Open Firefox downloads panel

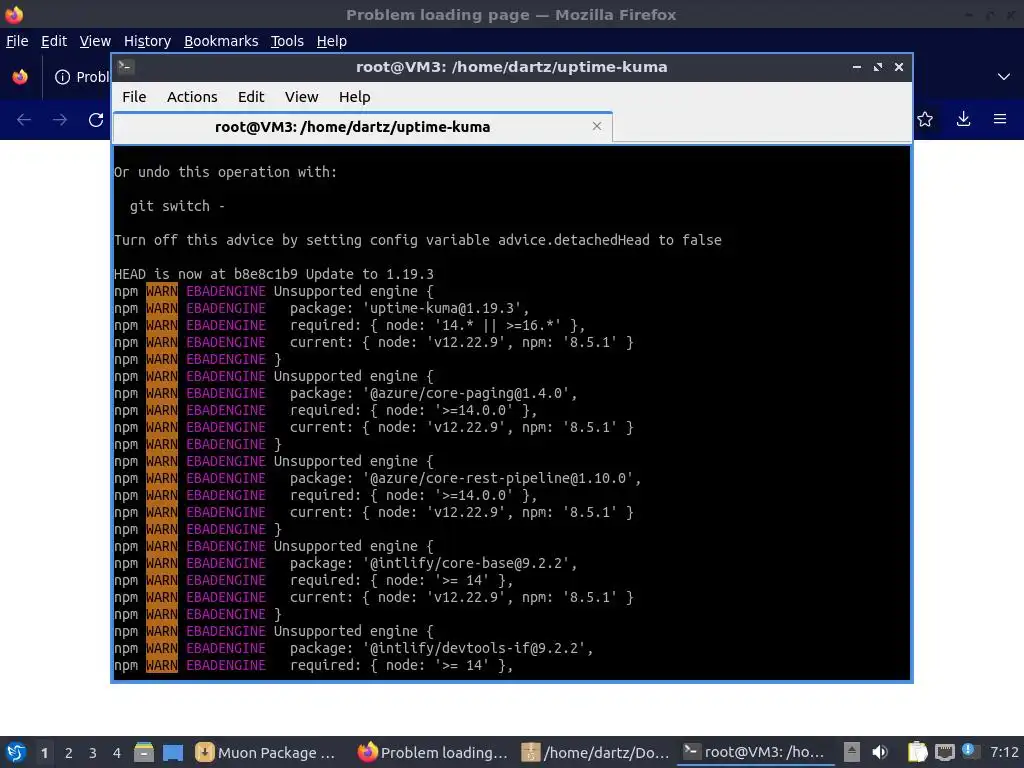coord(963,119)
